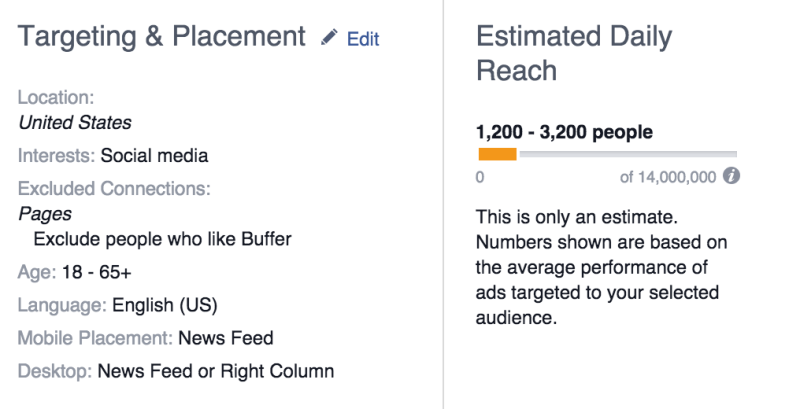Open the info icon next to 14,000,000

(731, 176)
